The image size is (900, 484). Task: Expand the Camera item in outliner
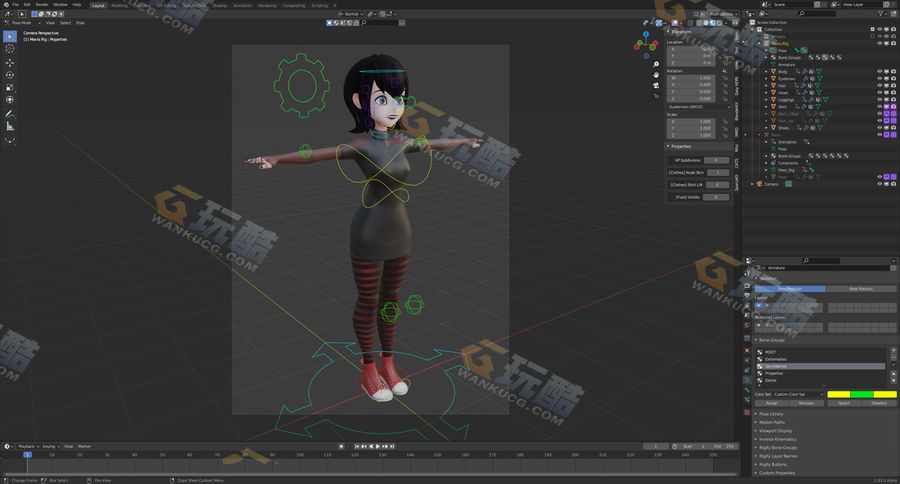point(752,184)
